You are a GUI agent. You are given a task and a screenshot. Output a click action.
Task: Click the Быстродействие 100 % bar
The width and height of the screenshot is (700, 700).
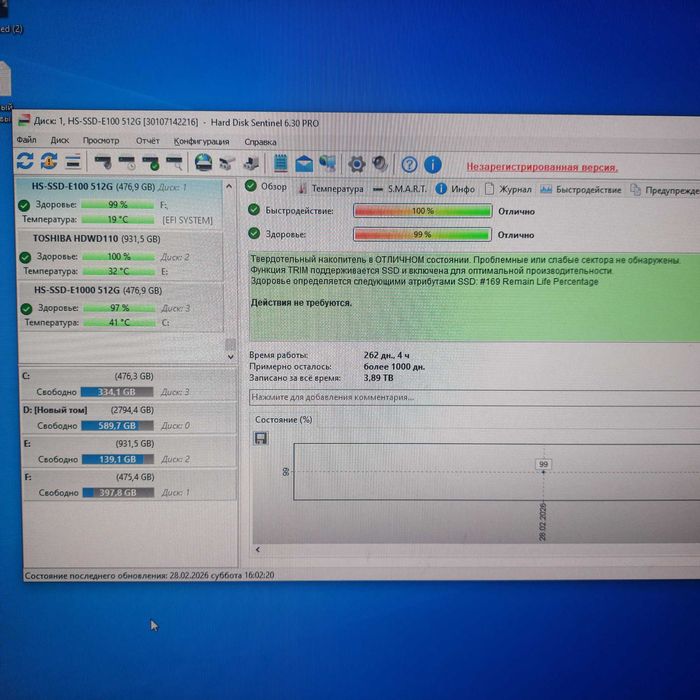(422, 211)
